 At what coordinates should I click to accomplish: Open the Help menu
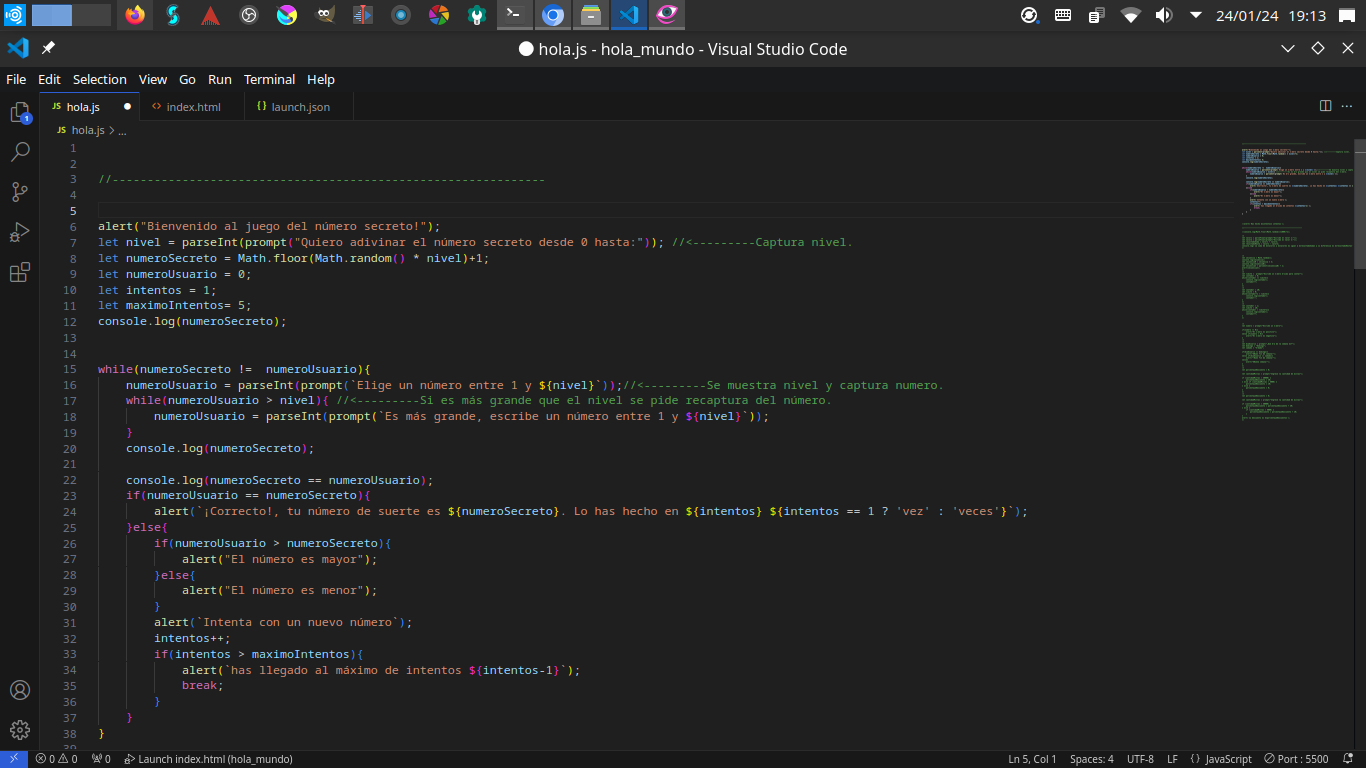321,79
